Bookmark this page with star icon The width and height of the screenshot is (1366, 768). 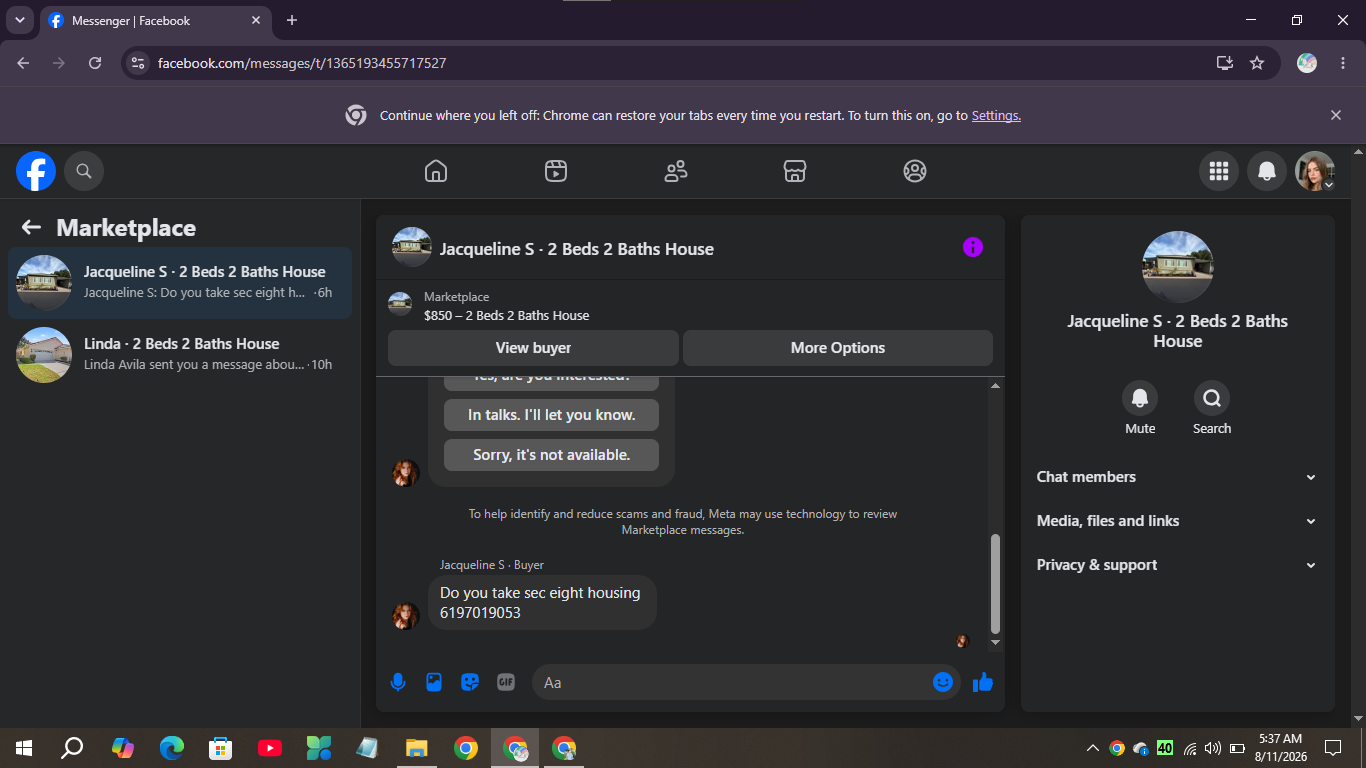tap(1257, 63)
